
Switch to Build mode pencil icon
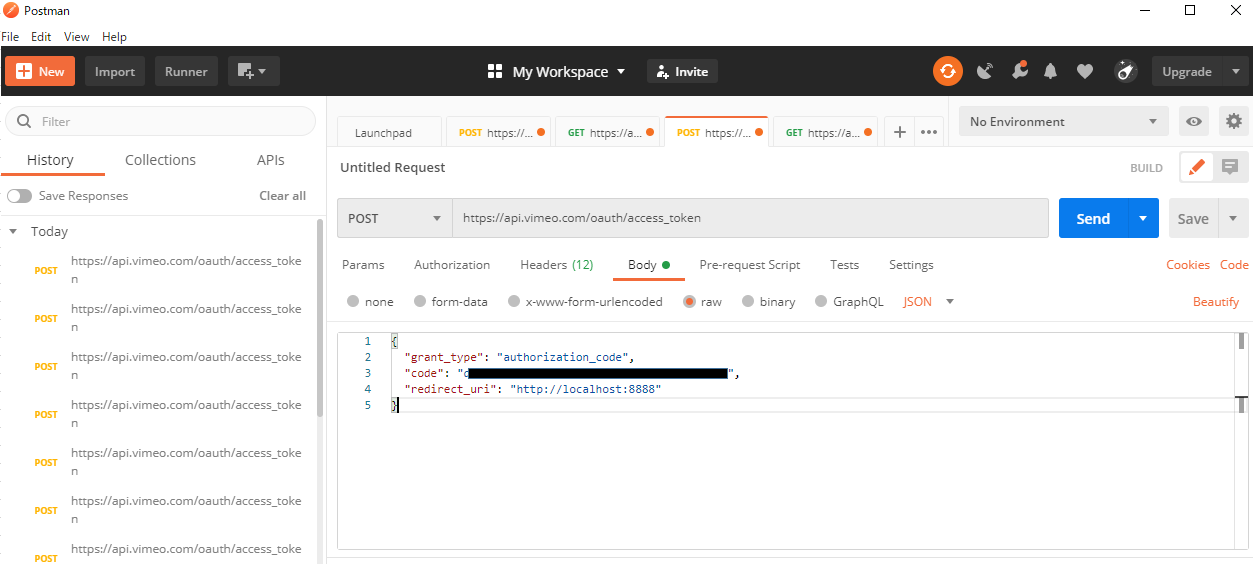click(x=1197, y=168)
